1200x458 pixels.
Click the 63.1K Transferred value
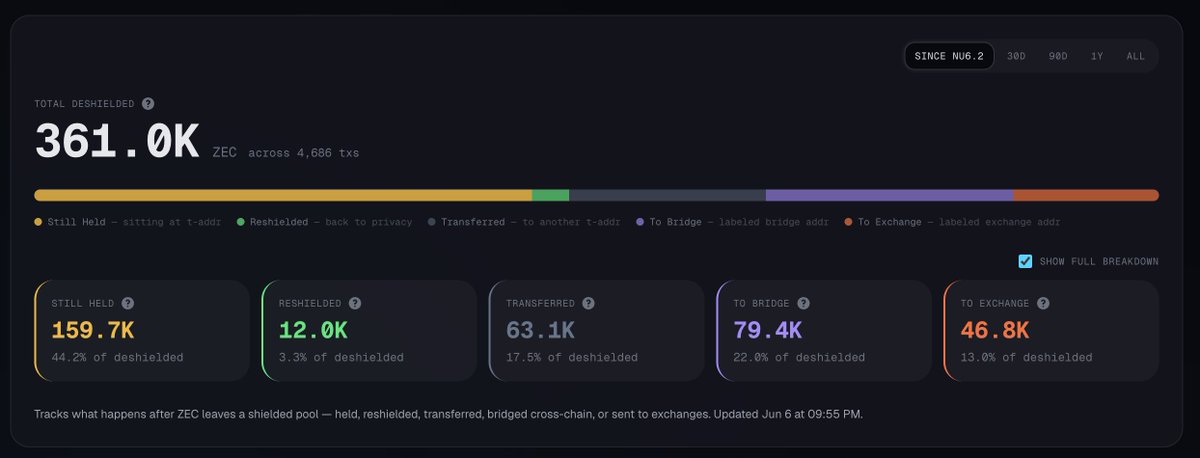click(540, 330)
